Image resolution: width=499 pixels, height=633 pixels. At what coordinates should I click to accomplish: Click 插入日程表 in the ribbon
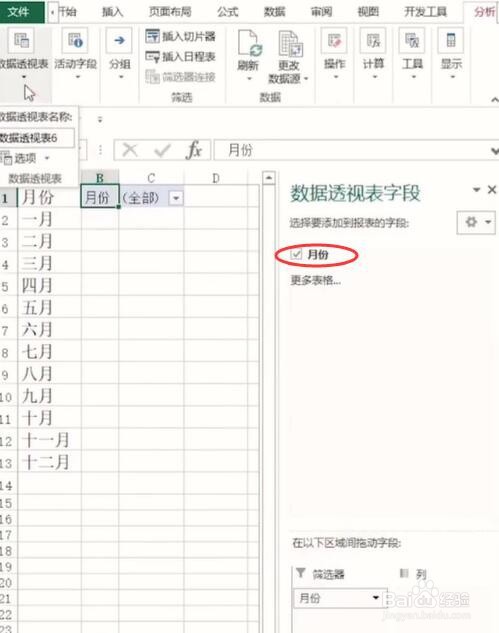point(180,57)
